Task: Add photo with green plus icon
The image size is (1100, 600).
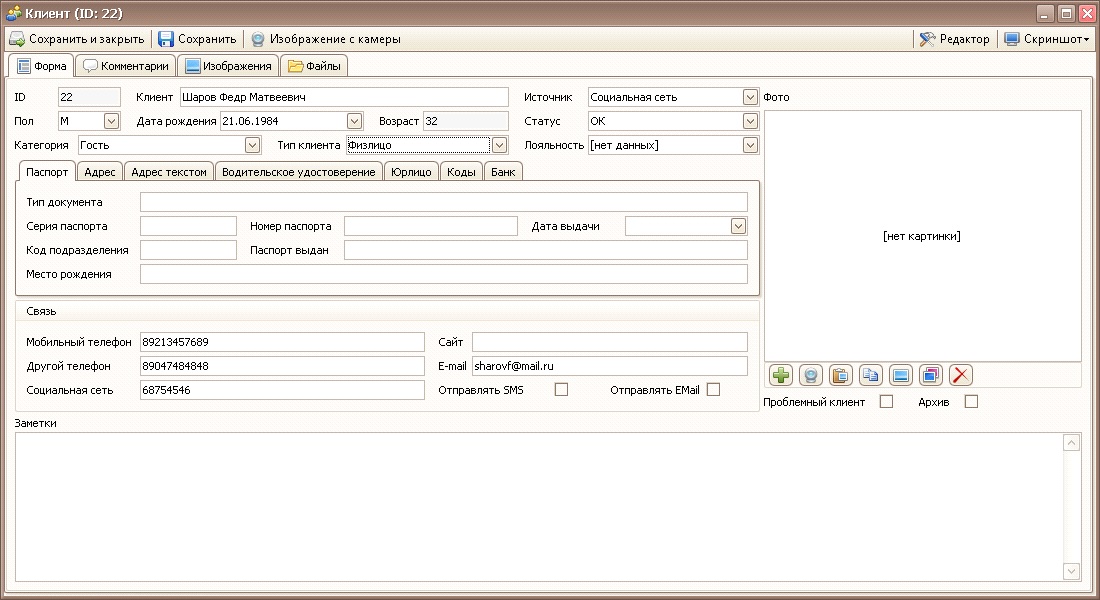Action: coord(781,375)
